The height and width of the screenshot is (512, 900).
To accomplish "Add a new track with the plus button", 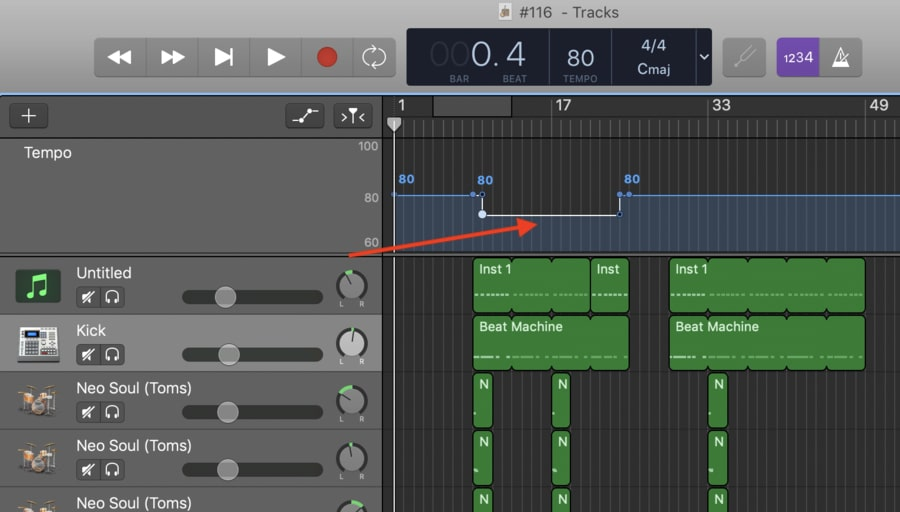I will 29,116.
